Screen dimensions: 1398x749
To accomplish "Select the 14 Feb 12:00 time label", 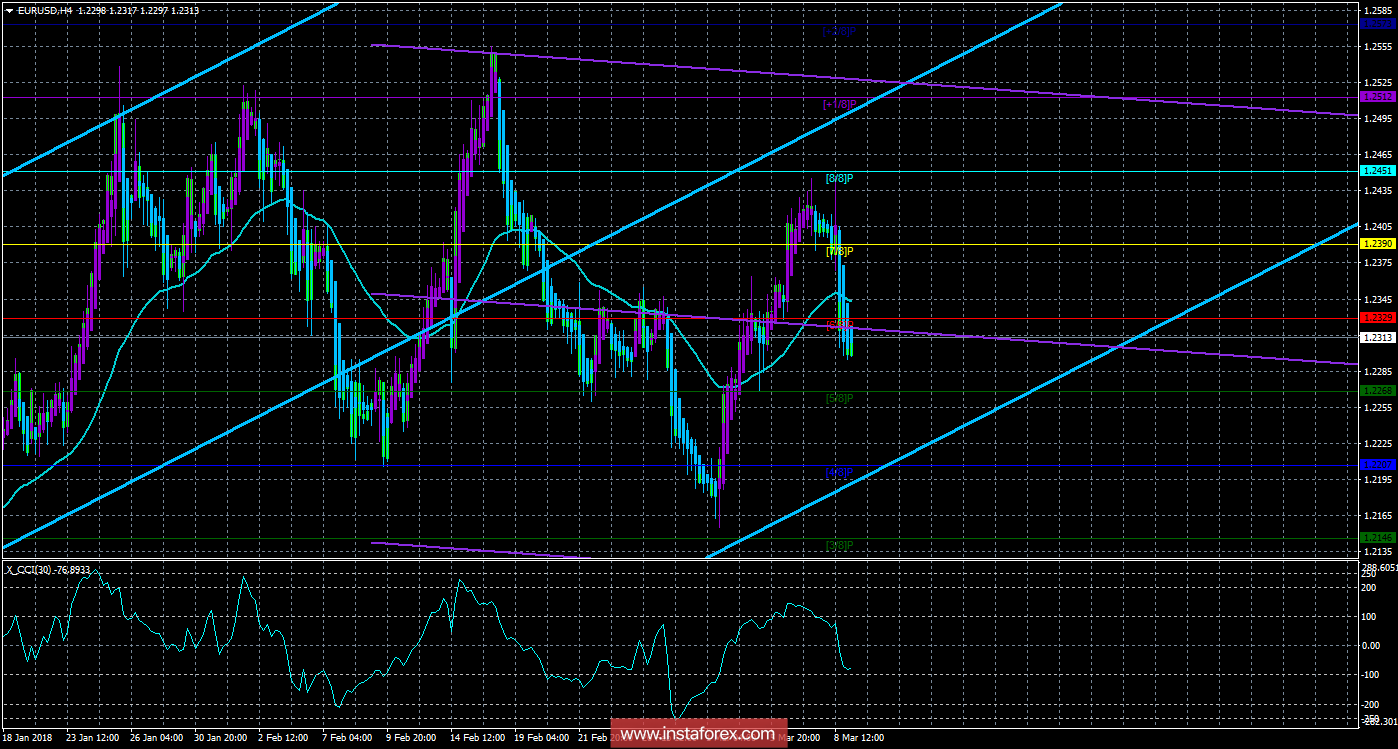I will click(x=478, y=738).
